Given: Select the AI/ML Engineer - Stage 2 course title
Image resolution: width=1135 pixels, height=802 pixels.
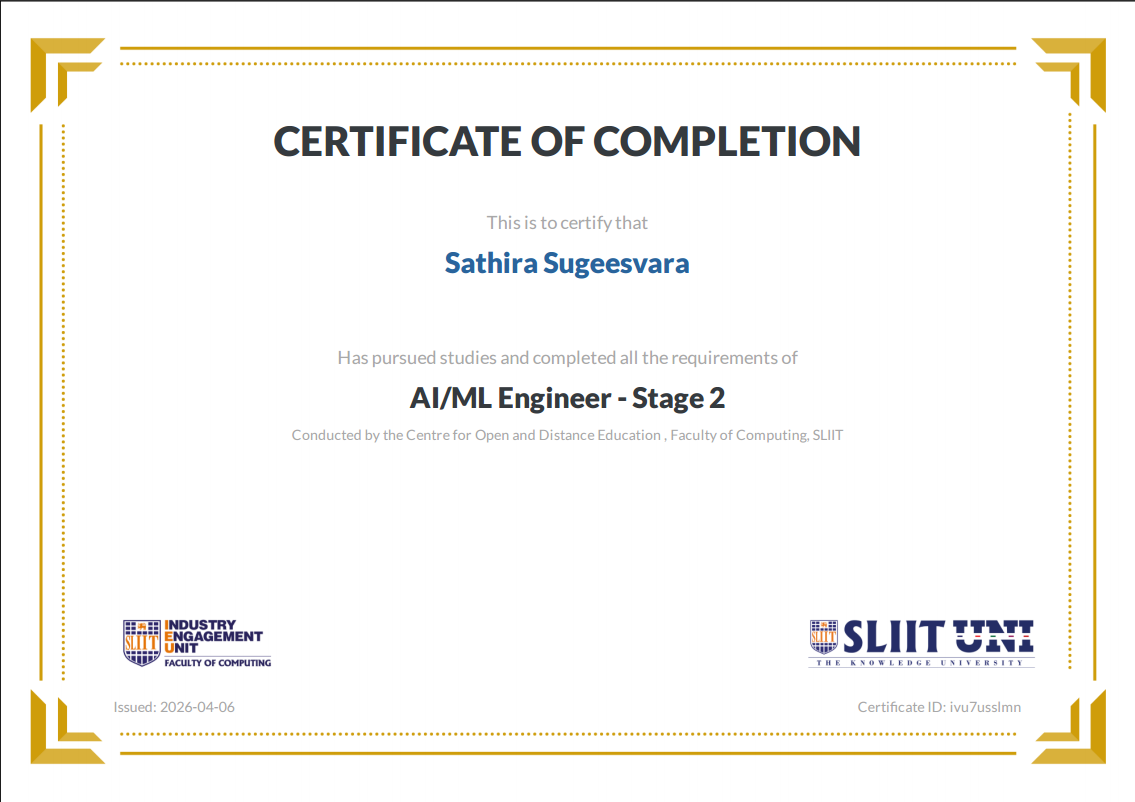Looking at the screenshot, I should pyautogui.click(x=567, y=397).
